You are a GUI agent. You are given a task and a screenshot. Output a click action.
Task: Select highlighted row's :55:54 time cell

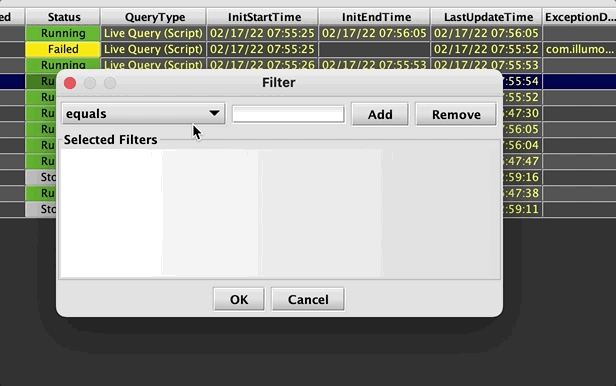point(522,81)
